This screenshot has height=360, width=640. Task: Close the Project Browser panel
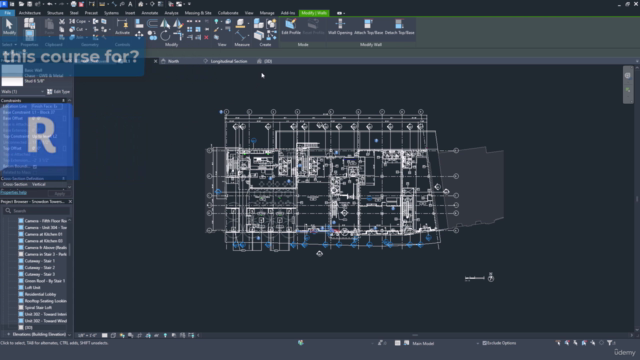70,202
